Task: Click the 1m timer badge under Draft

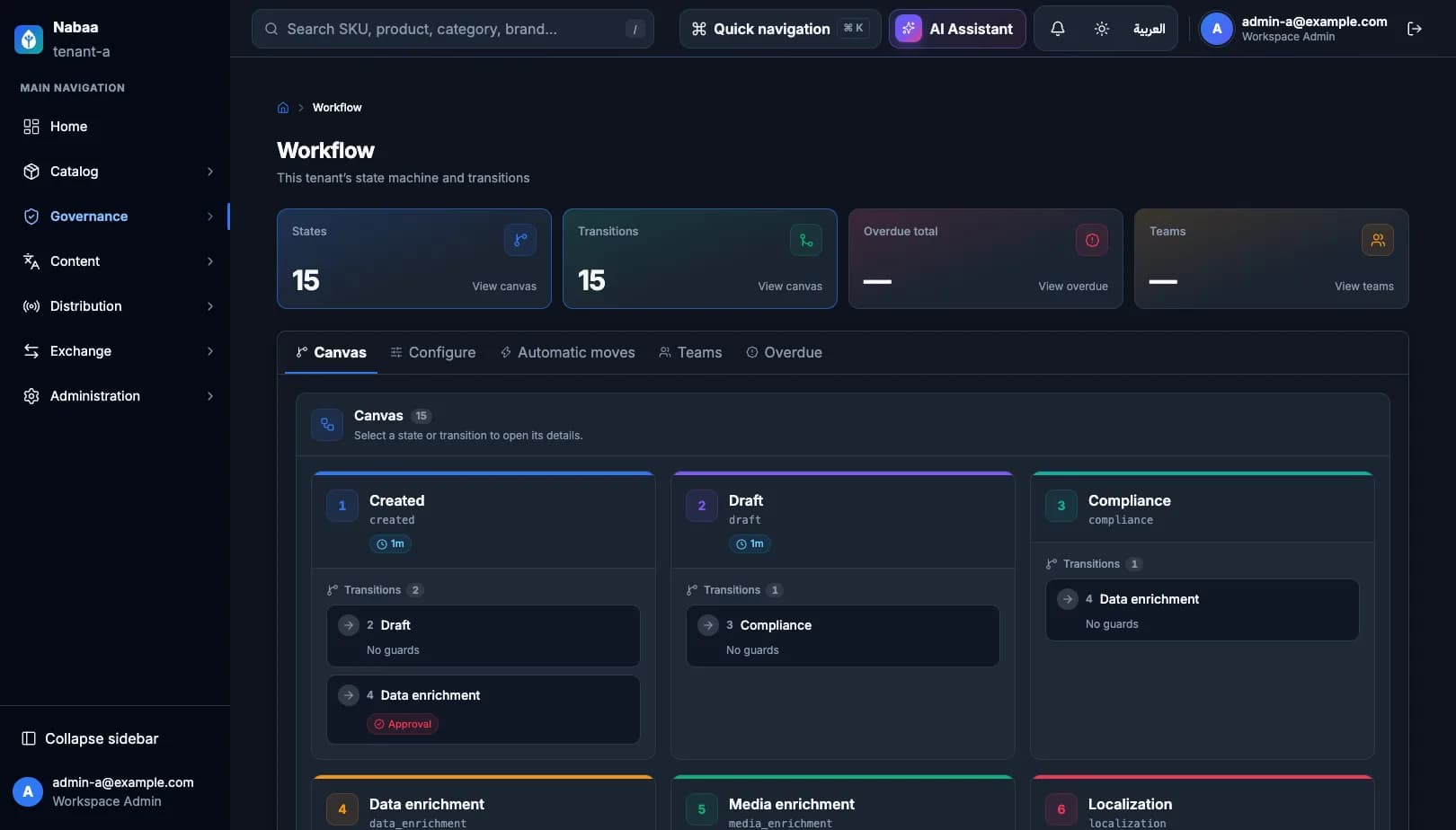Action: [x=750, y=544]
